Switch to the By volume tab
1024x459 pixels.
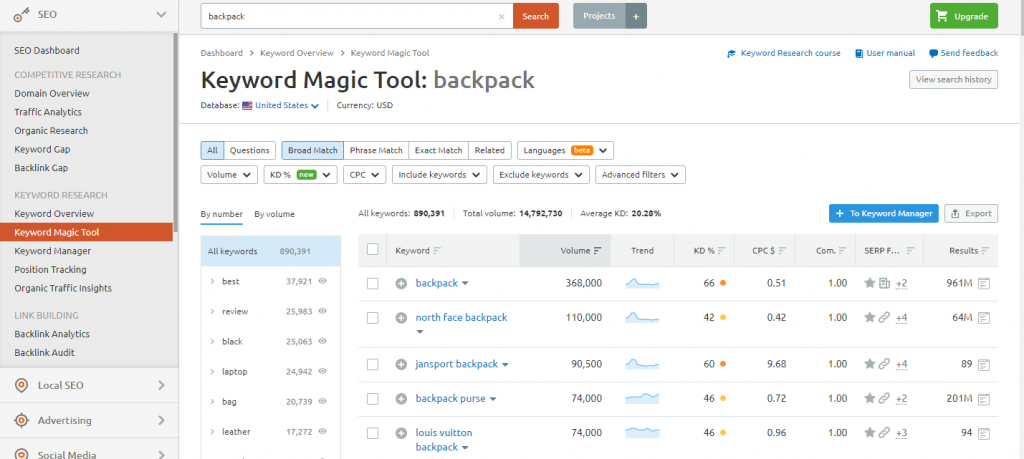coord(274,214)
